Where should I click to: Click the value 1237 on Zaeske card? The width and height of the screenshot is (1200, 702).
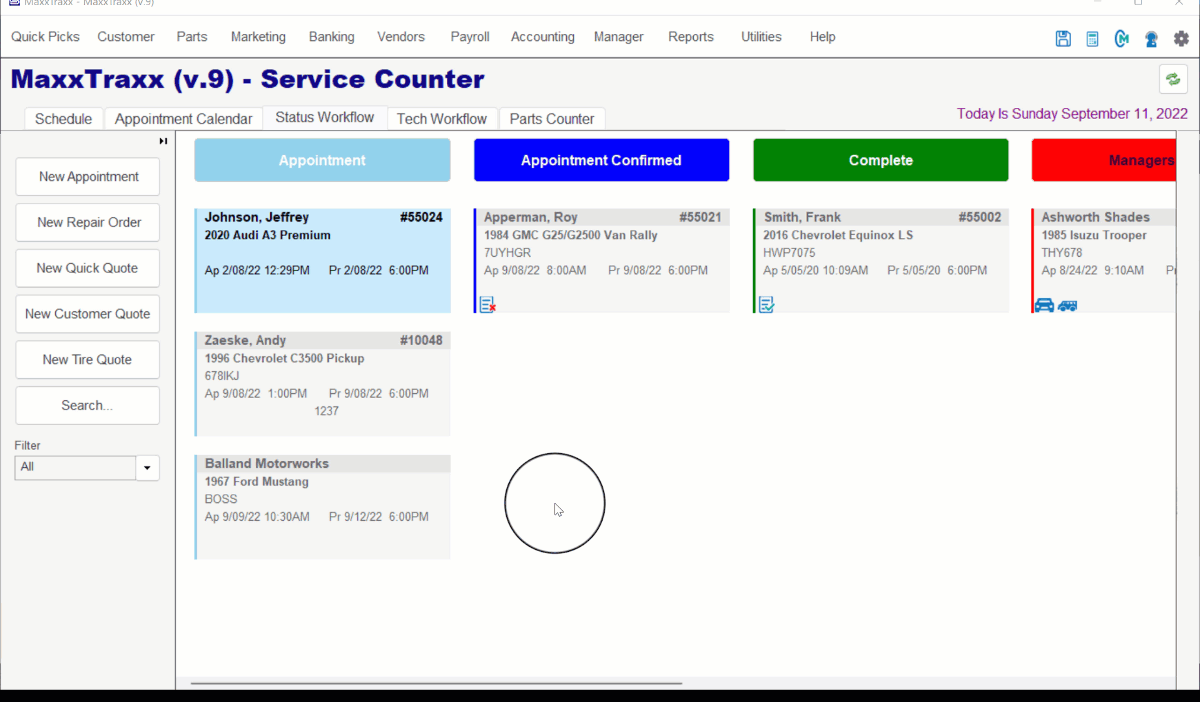click(x=327, y=411)
